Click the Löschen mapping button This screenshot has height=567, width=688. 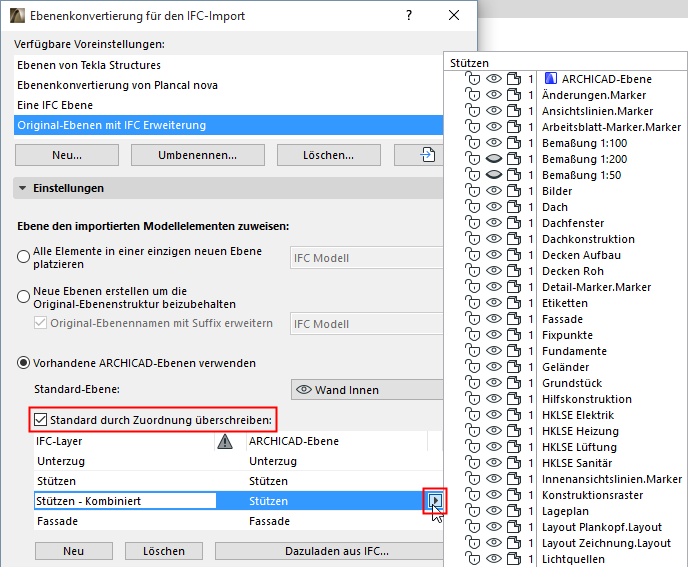(x=164, y=551)
